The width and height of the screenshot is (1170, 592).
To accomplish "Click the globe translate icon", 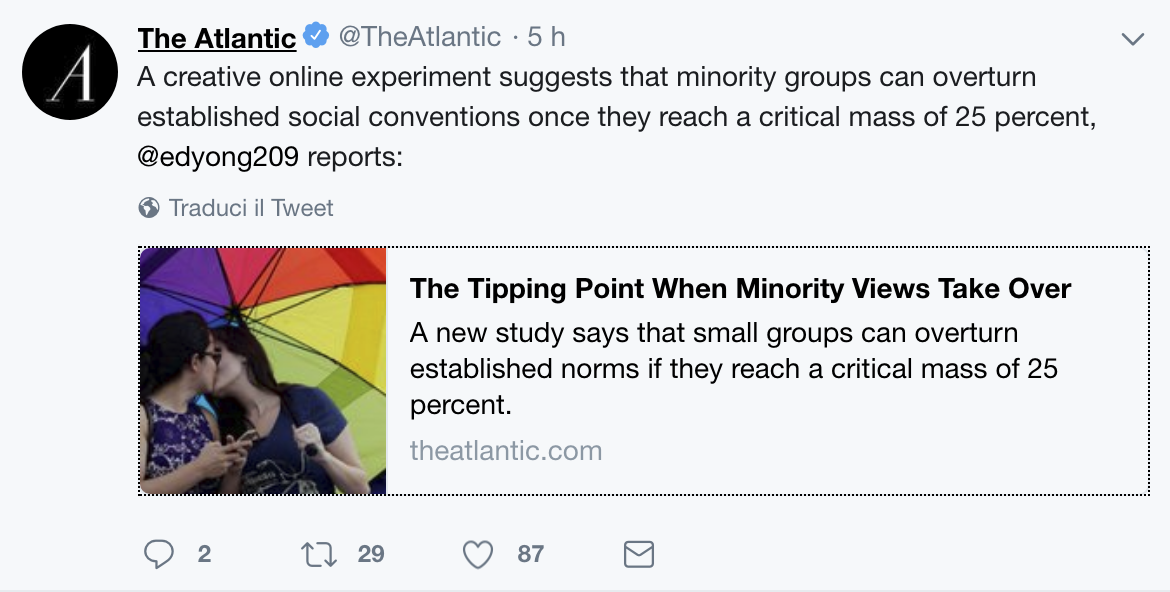I will pos(149,208).
